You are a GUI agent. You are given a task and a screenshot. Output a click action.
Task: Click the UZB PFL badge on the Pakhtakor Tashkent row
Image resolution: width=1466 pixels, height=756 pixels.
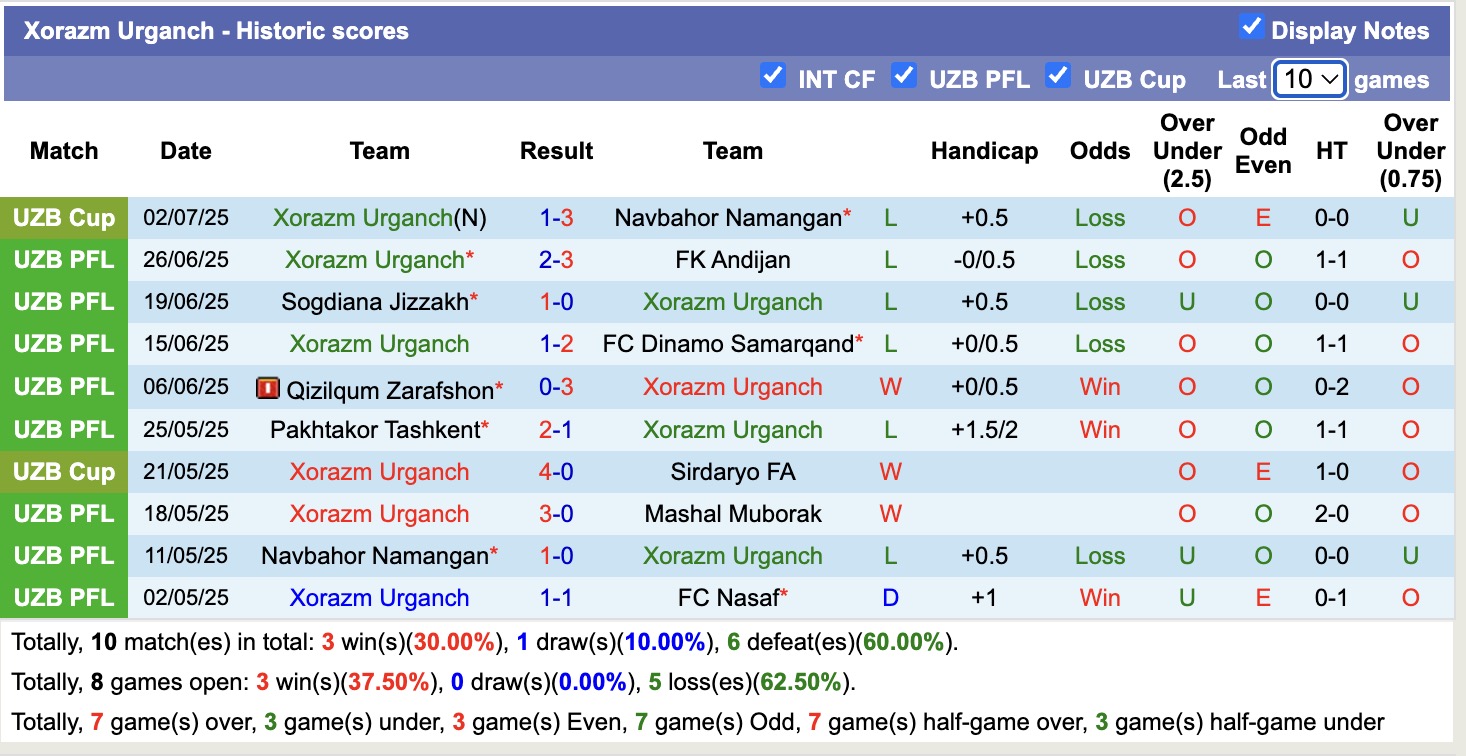[x=64, y=429]
